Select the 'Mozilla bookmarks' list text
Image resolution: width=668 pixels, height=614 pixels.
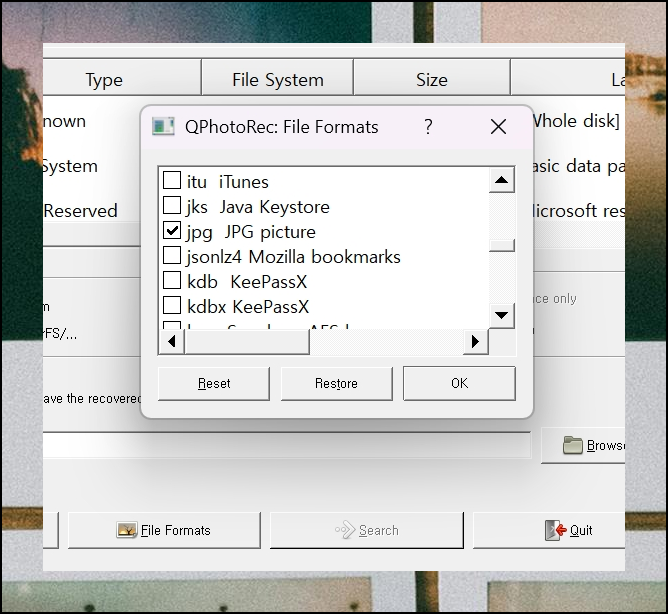click(325, 257)
